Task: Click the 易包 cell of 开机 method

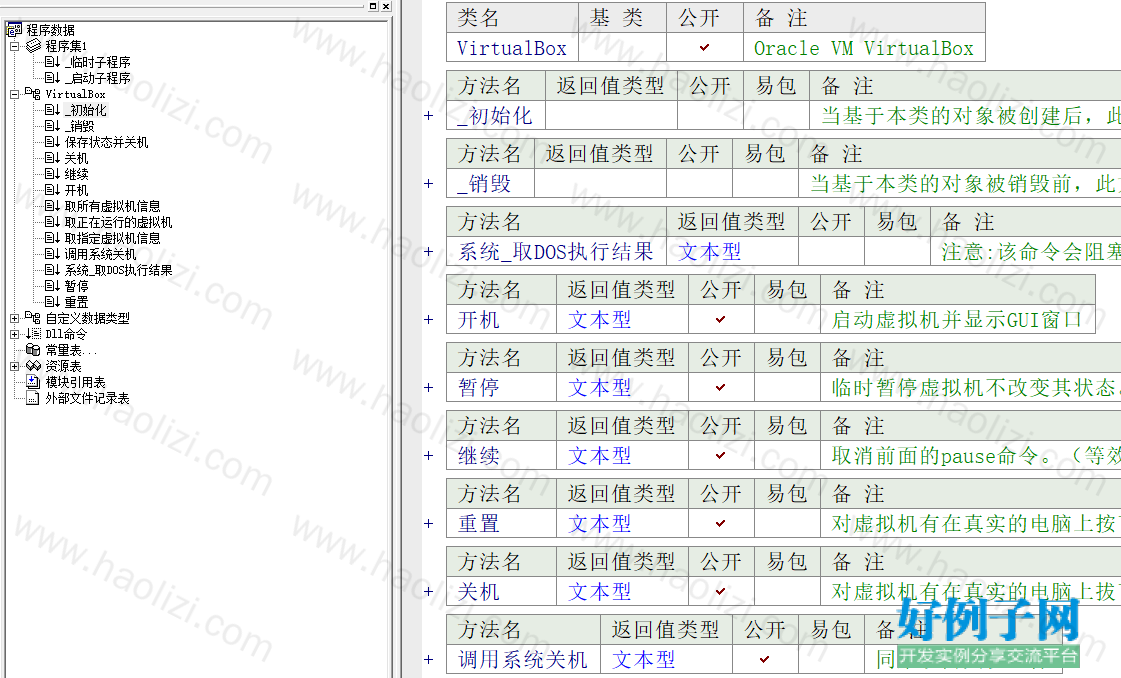Action: (787, 320)
